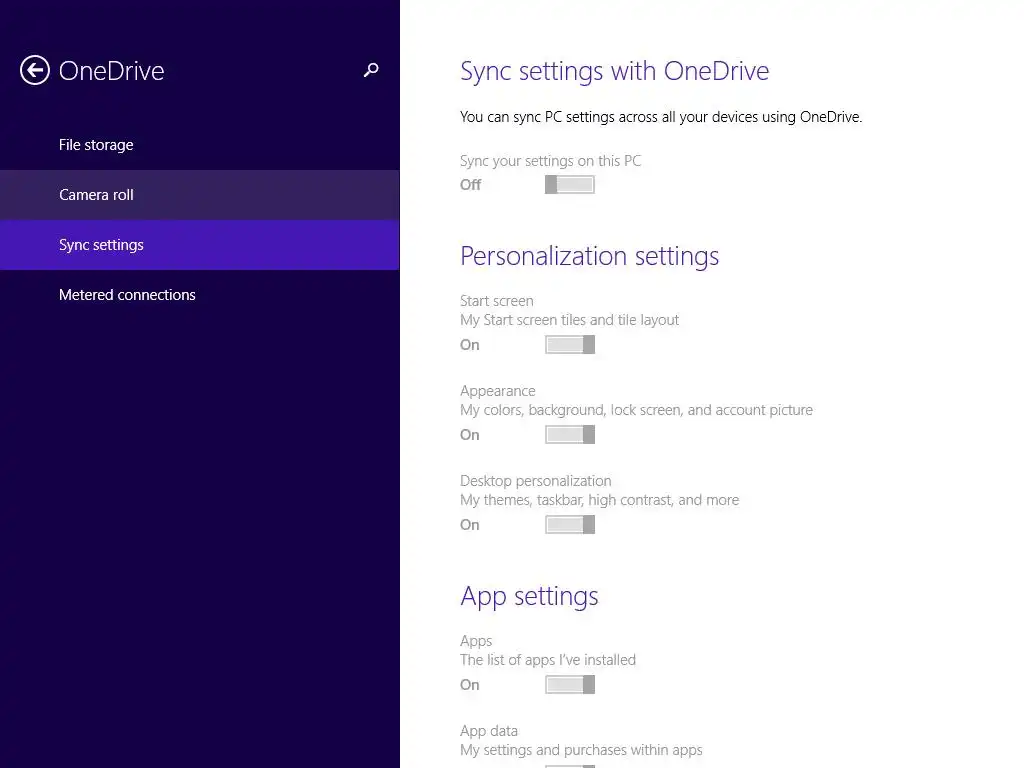Image resolution: width=1024 pixels, height=768 pixels.
Task: Click the 'Sync settings with OneDrive' heading
Action: pos(615,71)
